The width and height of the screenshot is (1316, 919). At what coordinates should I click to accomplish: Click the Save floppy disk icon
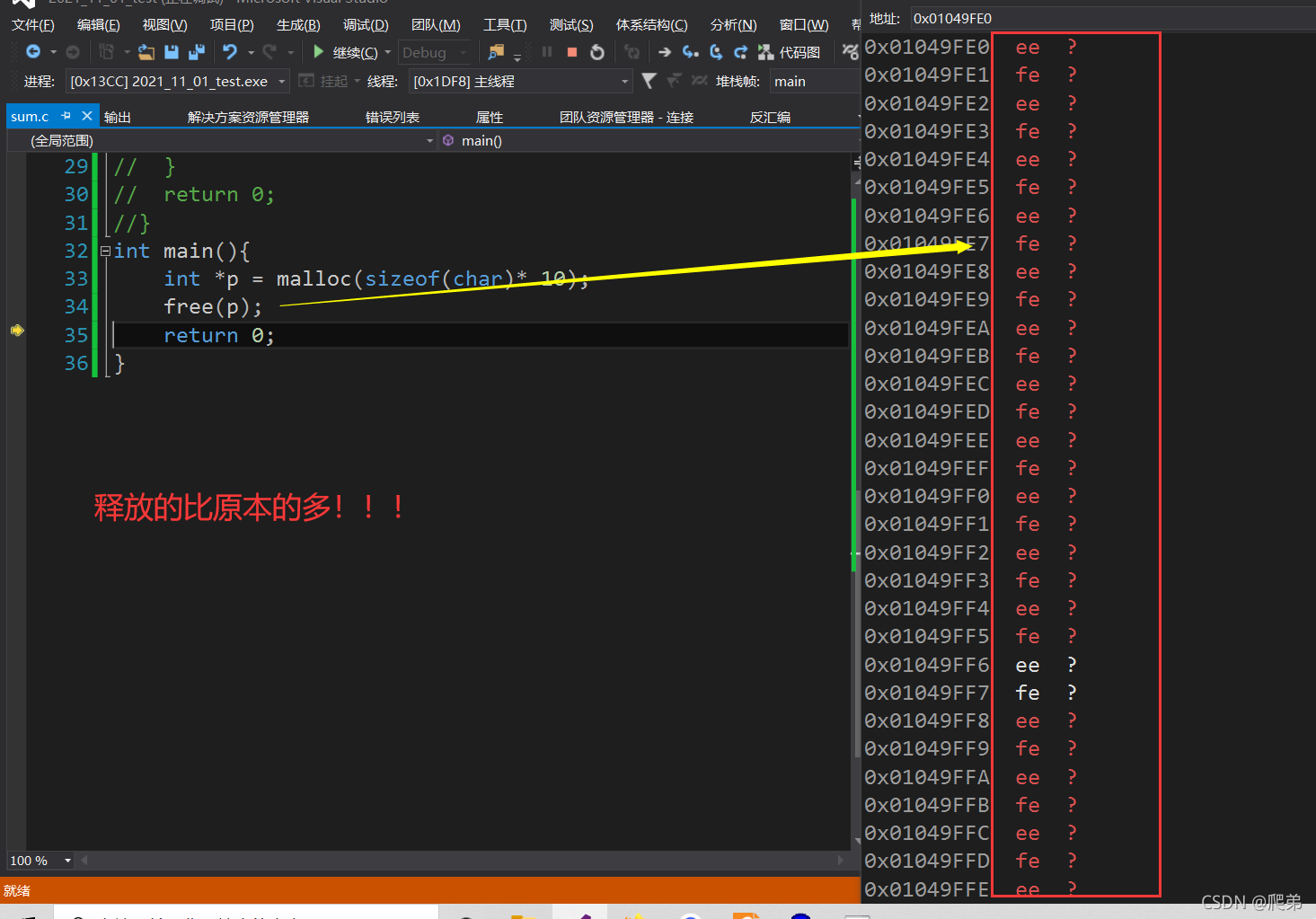172,52
